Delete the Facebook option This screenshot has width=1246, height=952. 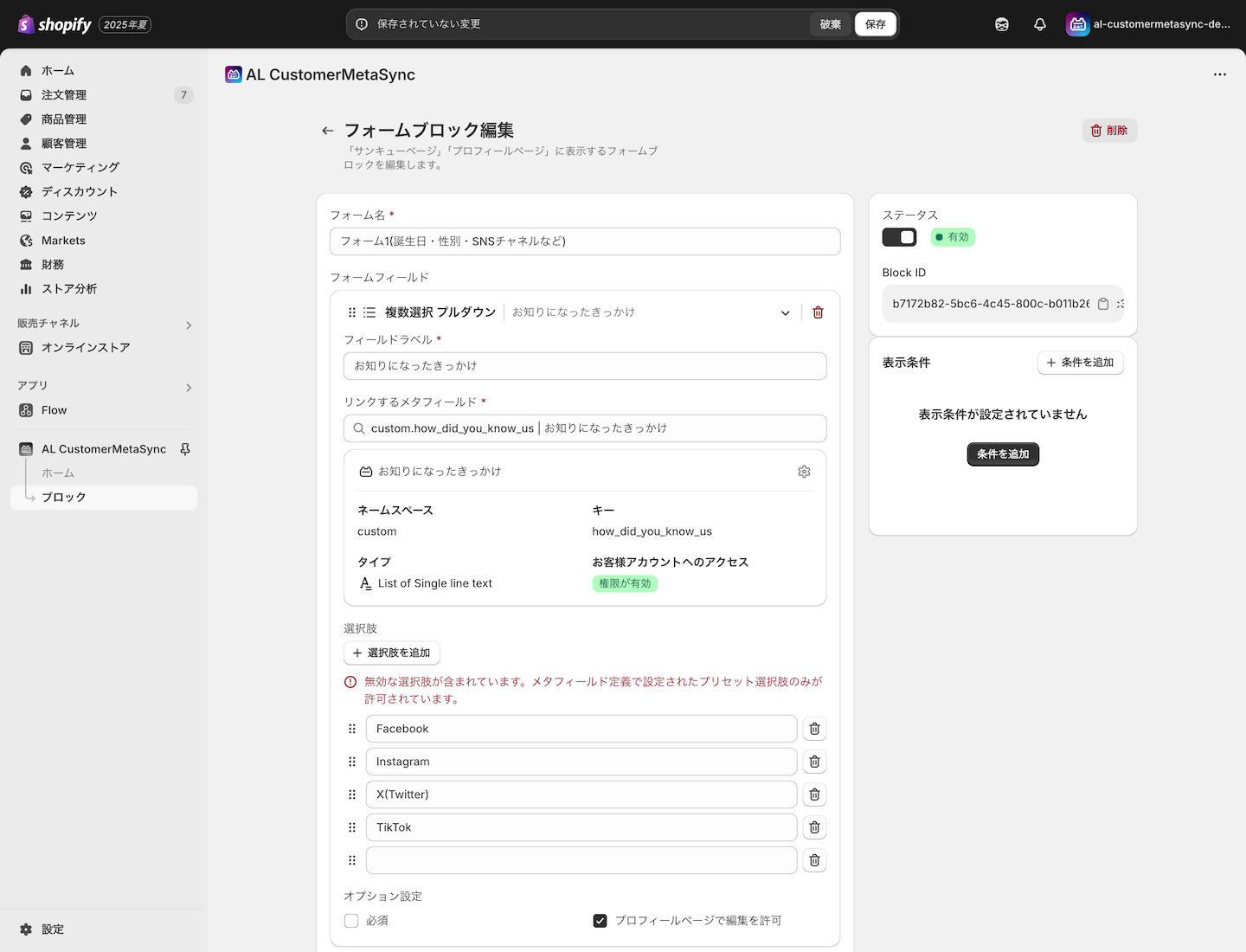coord(814,729)
